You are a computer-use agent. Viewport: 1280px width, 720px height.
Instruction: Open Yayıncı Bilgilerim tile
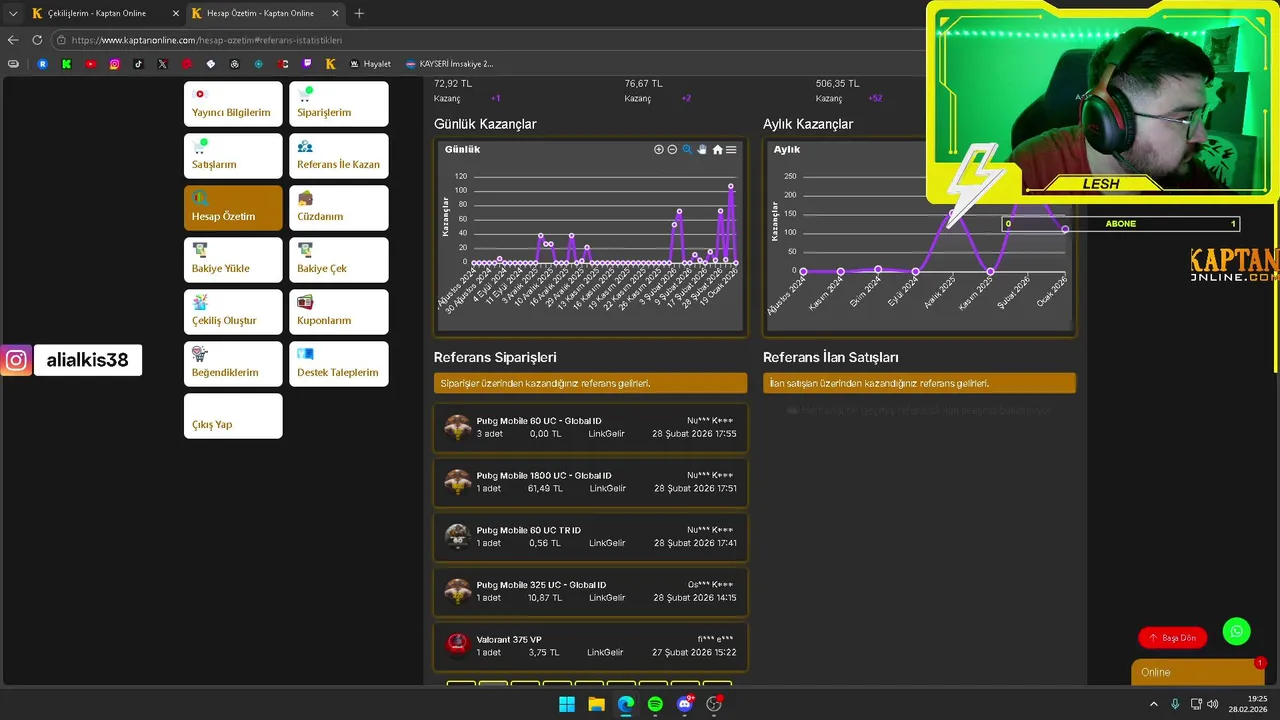233,104
